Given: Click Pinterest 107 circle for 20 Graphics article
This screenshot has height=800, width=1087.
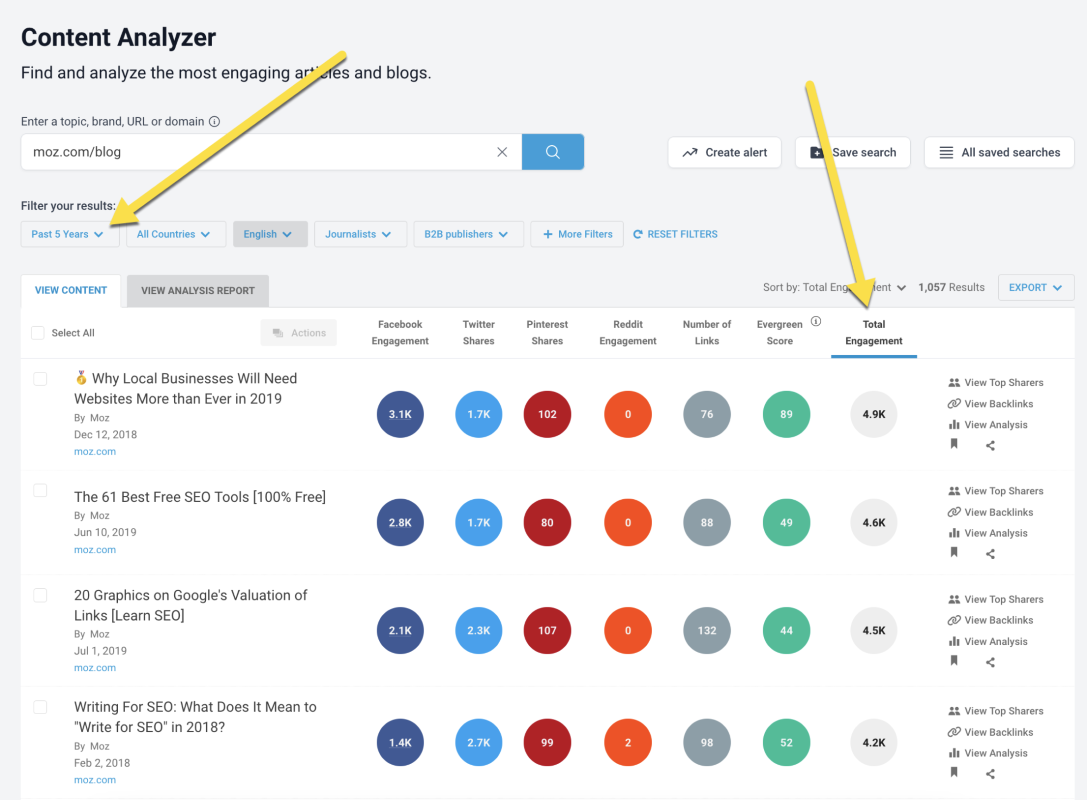Looking at the screenshot, I should (547, 630).
